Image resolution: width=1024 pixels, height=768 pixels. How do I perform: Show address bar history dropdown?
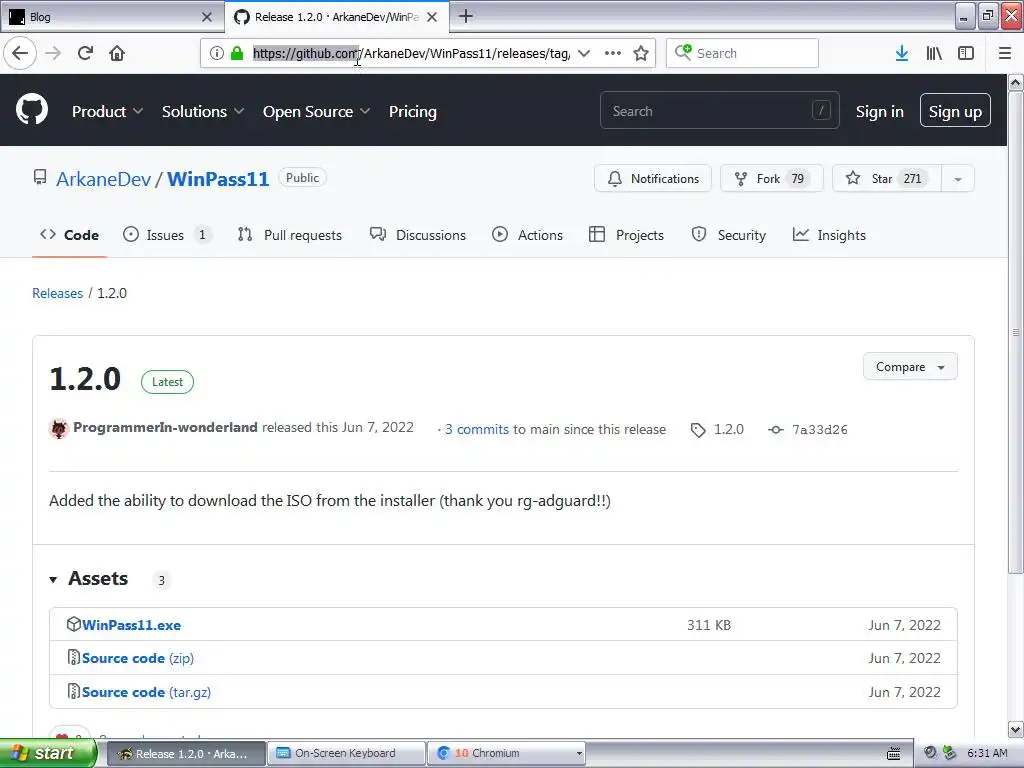click(x=584, y=54)
